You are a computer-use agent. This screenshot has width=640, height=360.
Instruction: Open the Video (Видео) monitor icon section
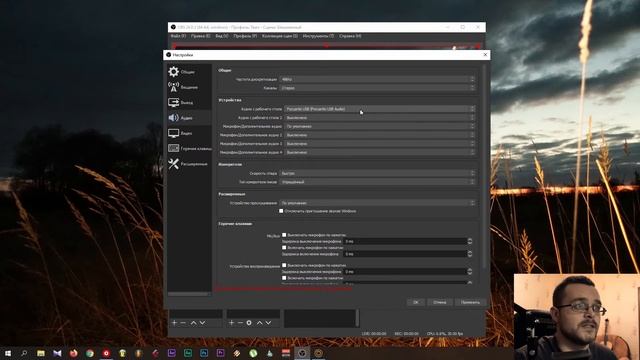(189, 133)
